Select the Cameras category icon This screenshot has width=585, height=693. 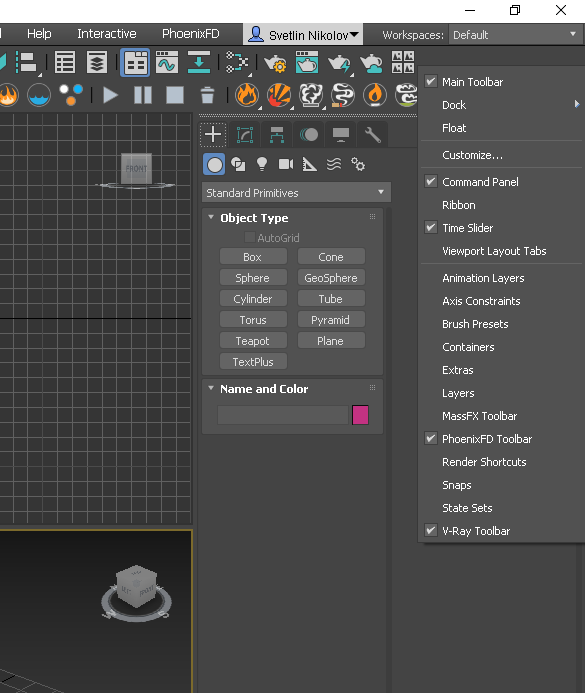click(x=286, y=164)
